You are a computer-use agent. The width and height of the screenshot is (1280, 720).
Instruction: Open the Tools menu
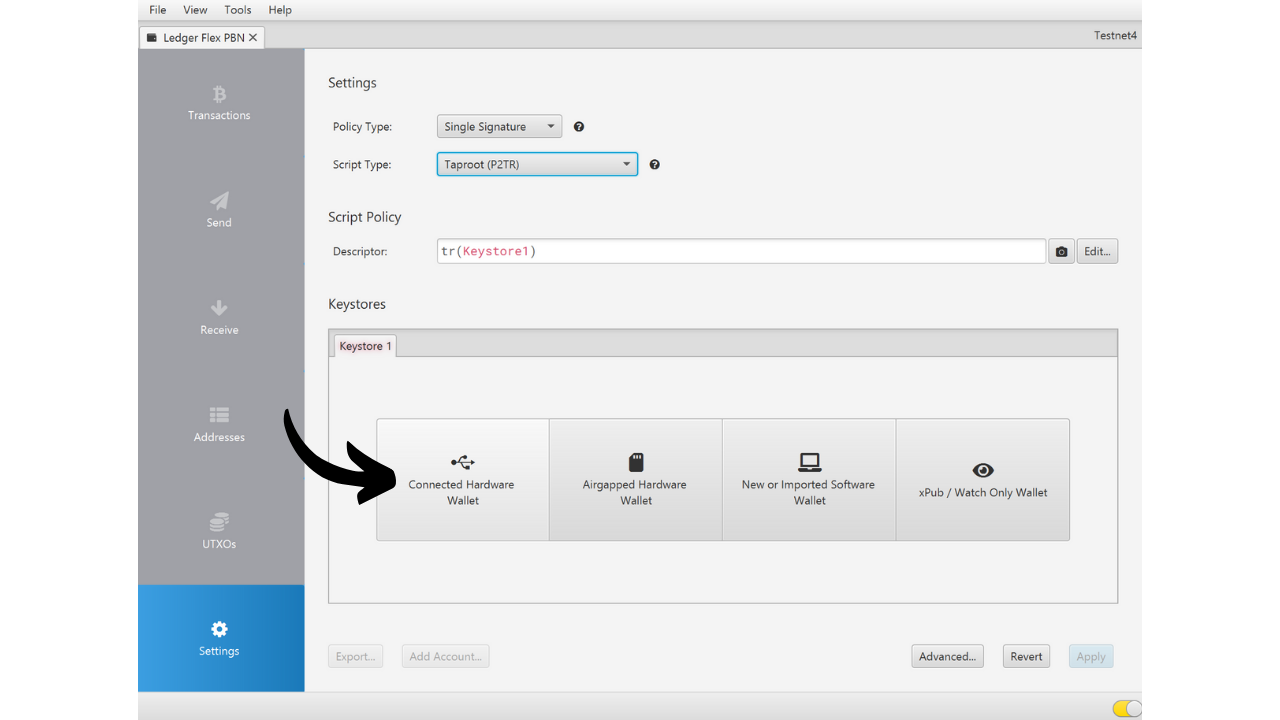[238, 10]
